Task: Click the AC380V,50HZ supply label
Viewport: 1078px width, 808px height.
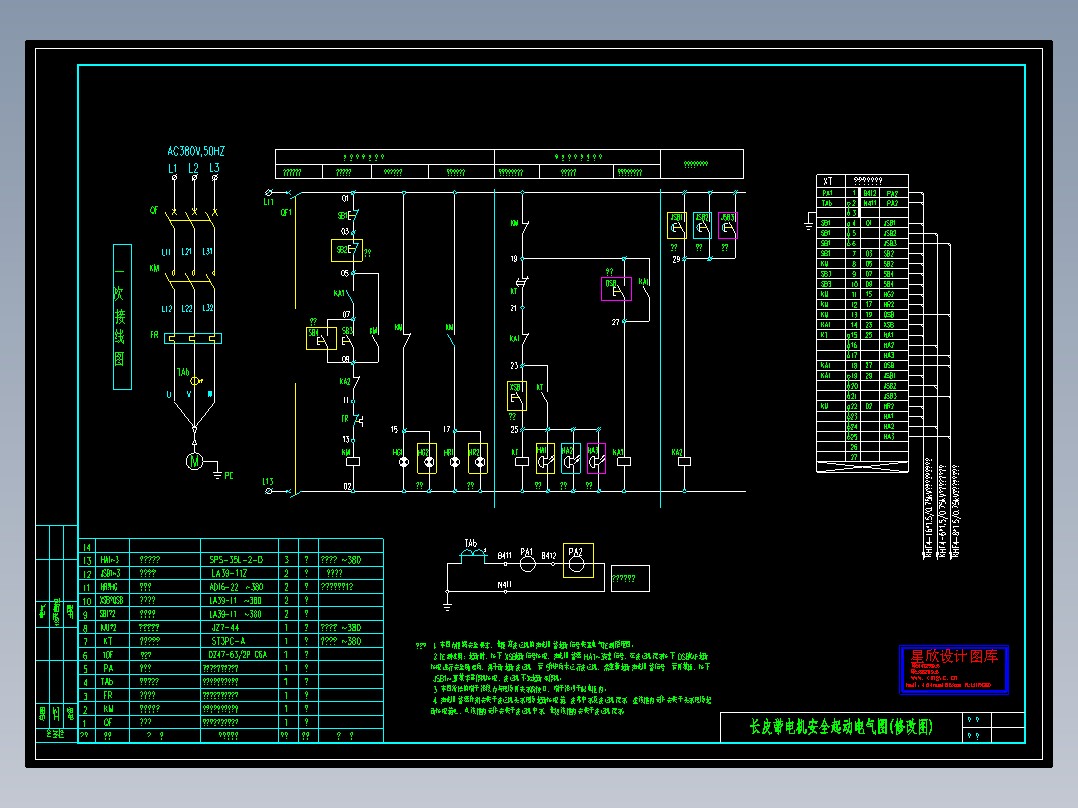Action: (x=196, y=151)
